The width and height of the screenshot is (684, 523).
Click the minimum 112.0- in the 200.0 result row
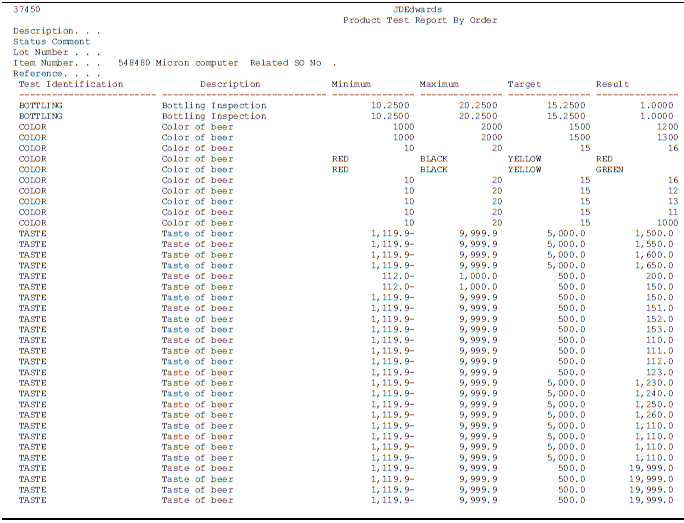pyautogui.click(x=398, y=277)
